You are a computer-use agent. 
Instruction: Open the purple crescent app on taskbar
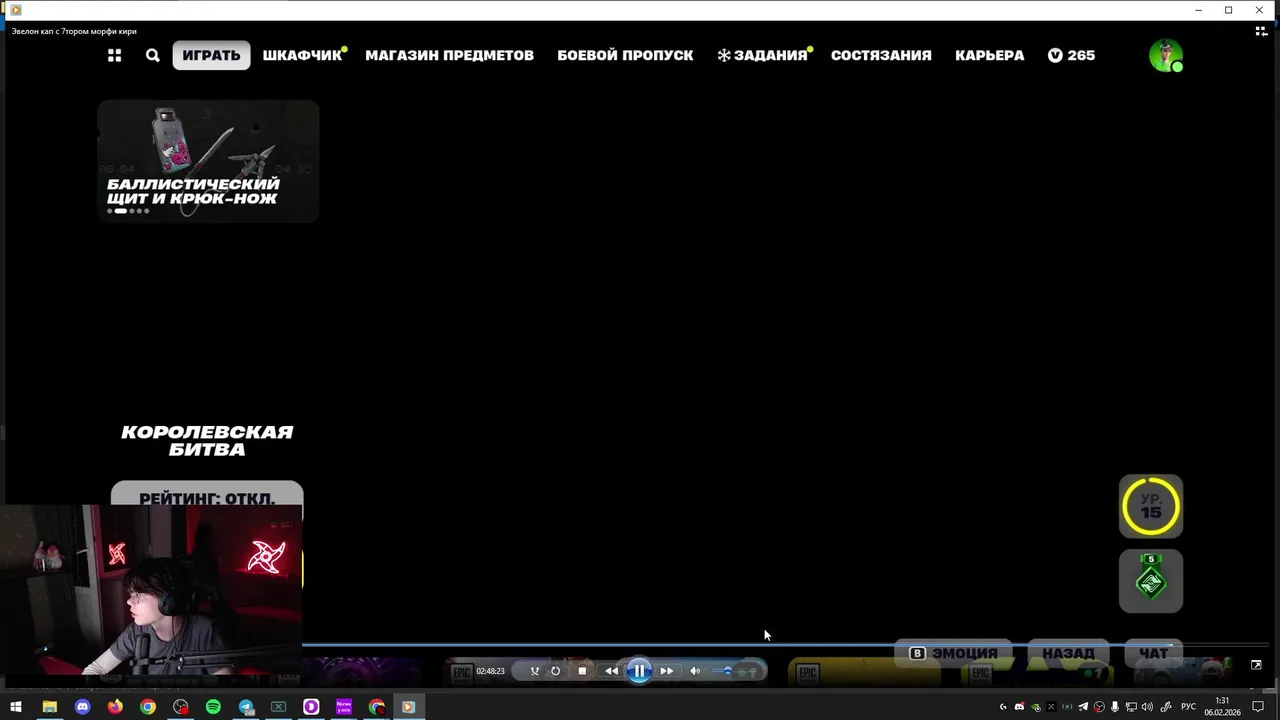pos(311,707)
